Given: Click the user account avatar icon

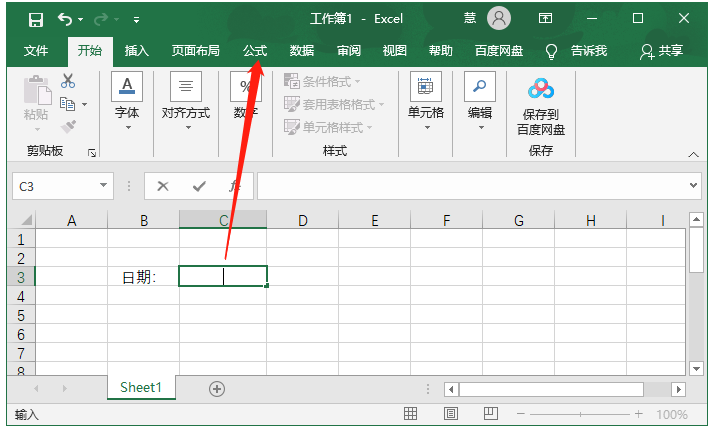Looking at the screenshot, I should tap(499, 19).
